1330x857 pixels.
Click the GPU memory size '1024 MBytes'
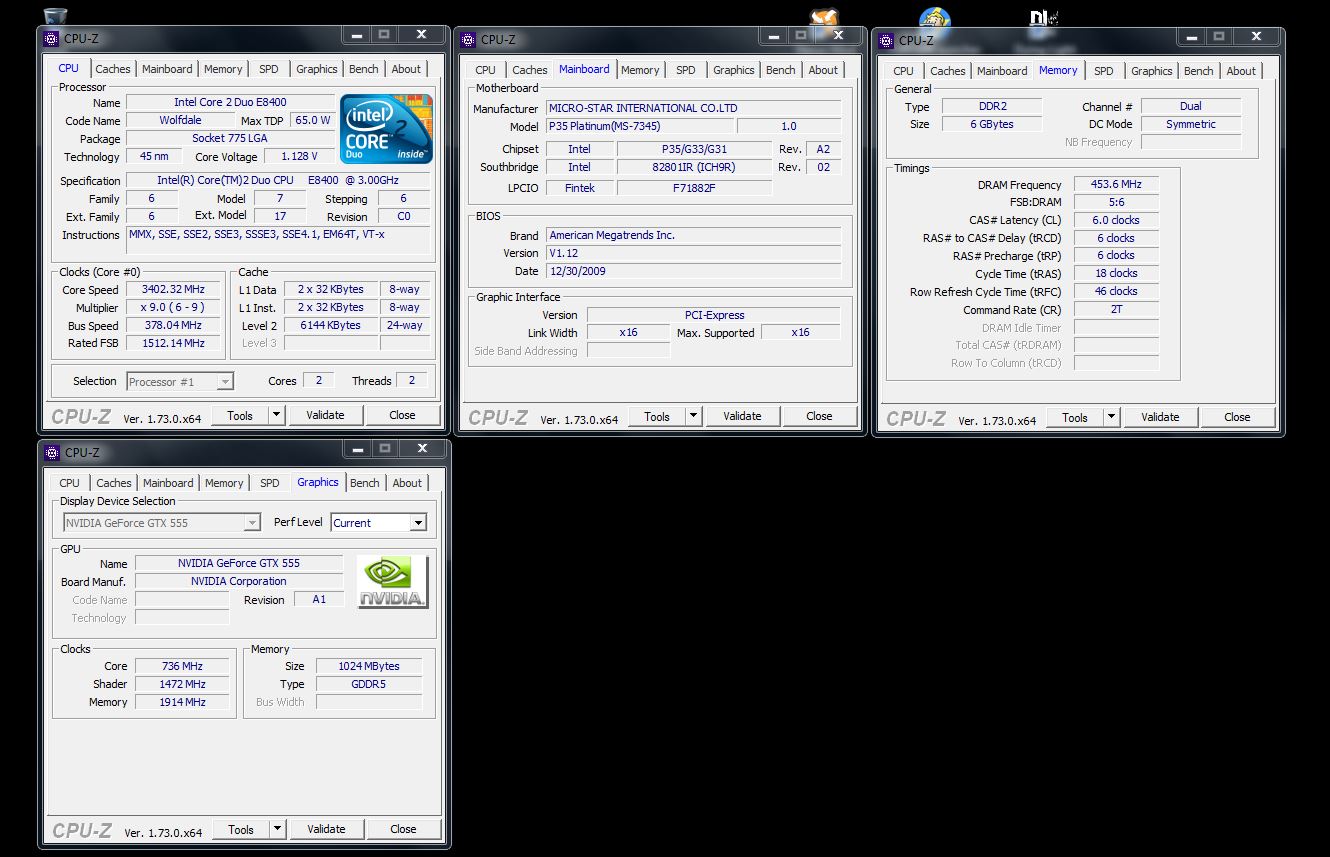coord(369,666)
